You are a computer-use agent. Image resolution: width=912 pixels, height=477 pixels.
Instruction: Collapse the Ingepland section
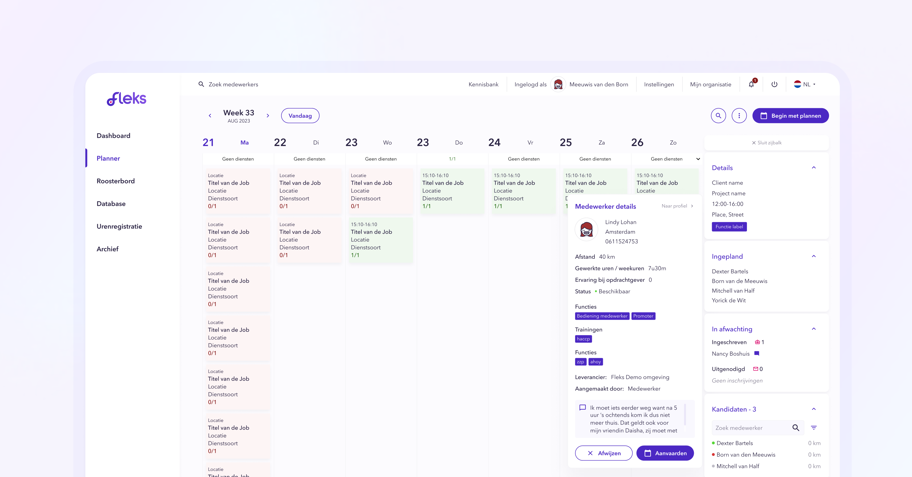tap(814, 256)
